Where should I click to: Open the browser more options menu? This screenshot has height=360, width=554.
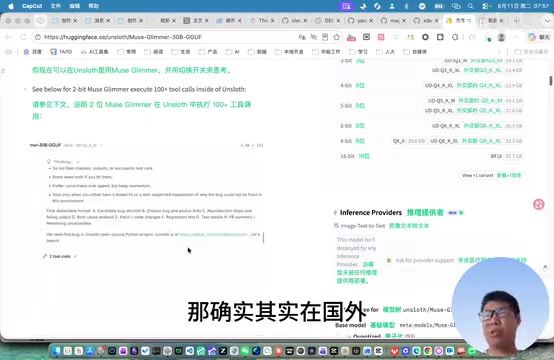click(x=516, y=37)
